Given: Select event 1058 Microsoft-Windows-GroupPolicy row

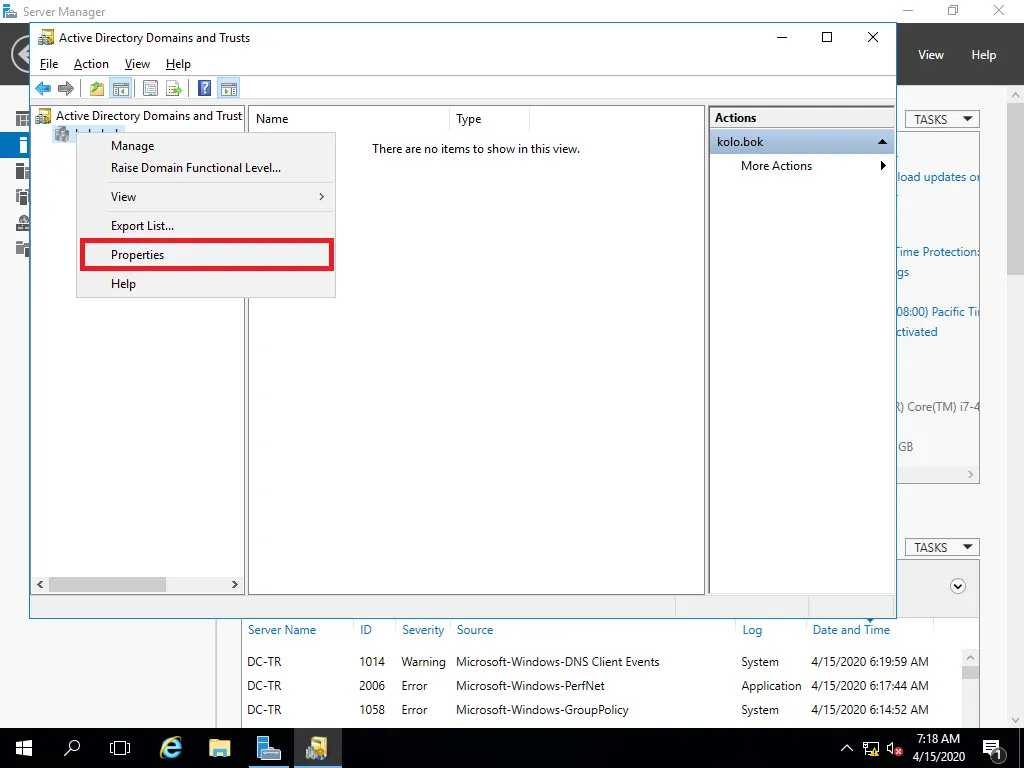Looking at the screenshot, I should (601, 710).
